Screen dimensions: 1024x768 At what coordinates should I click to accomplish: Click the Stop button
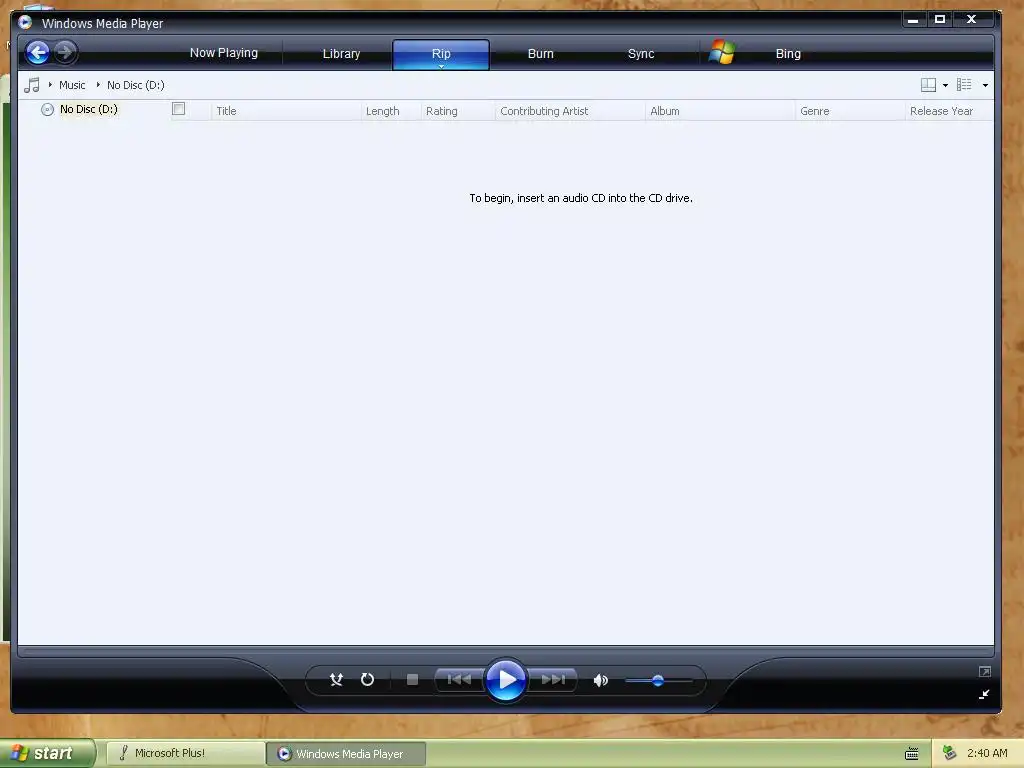pos(412,680)
